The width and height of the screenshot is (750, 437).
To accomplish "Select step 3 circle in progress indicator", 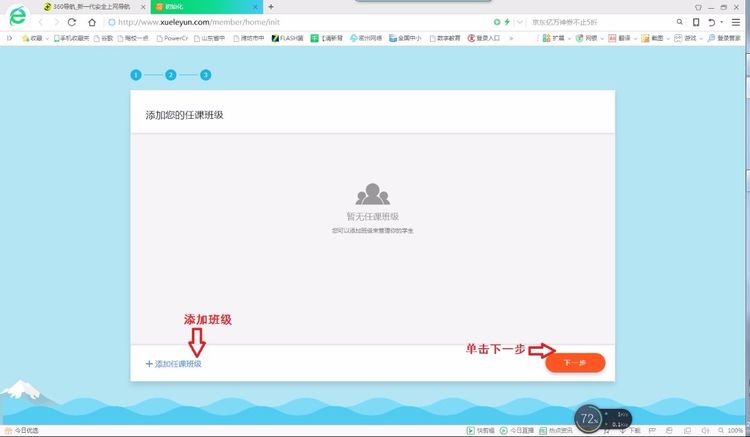I will (205, 75).
